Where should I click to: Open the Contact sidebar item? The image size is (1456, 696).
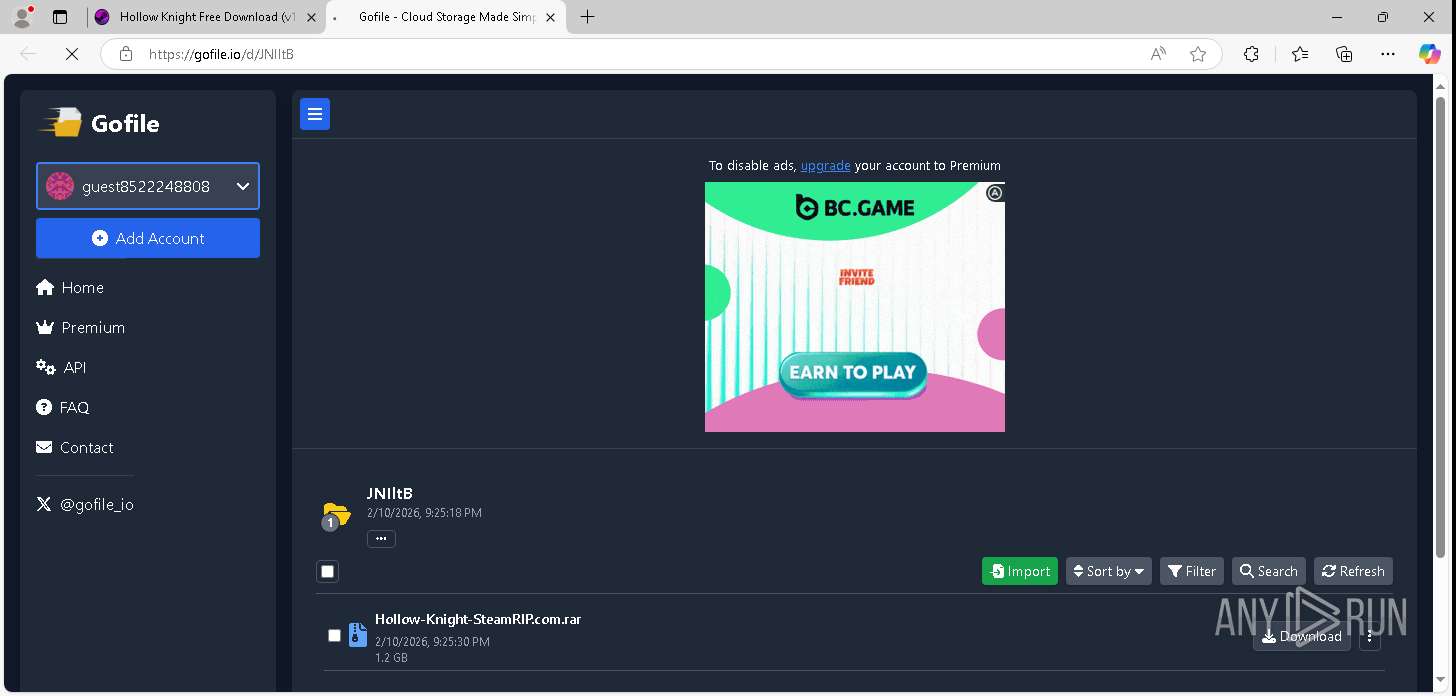click(x=75, y=447)
